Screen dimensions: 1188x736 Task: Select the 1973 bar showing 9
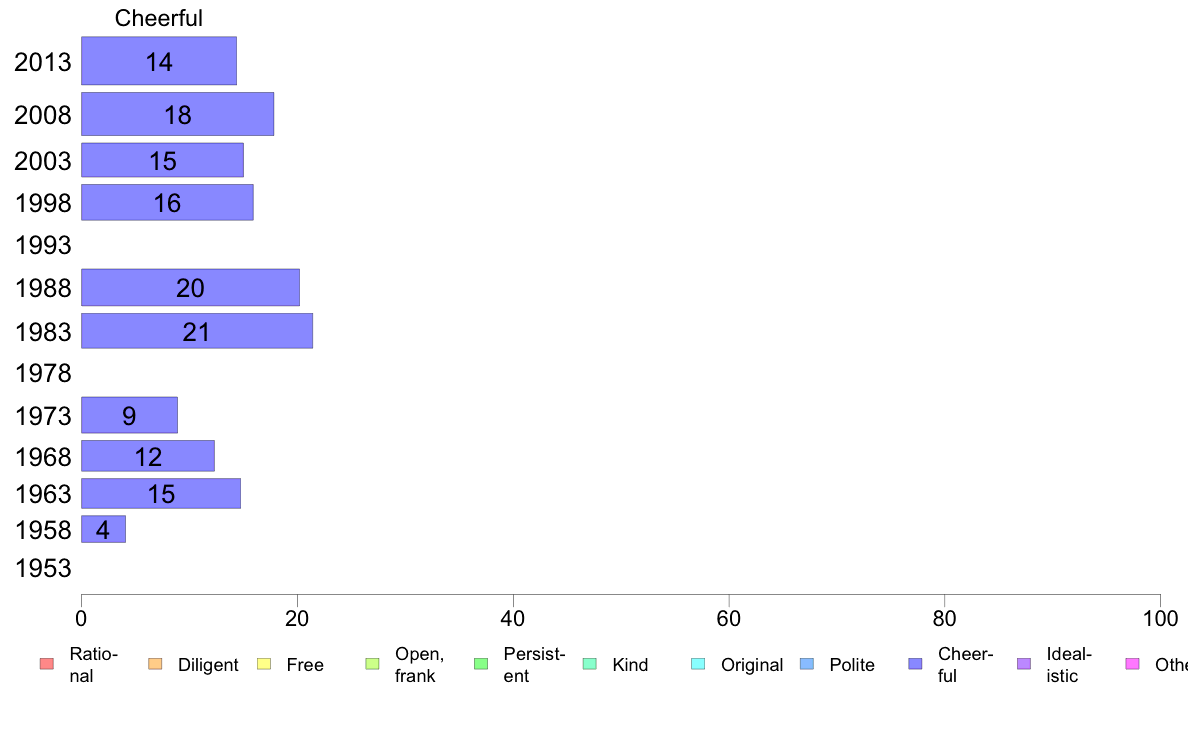pyautogui.click(x=129, y=415)
